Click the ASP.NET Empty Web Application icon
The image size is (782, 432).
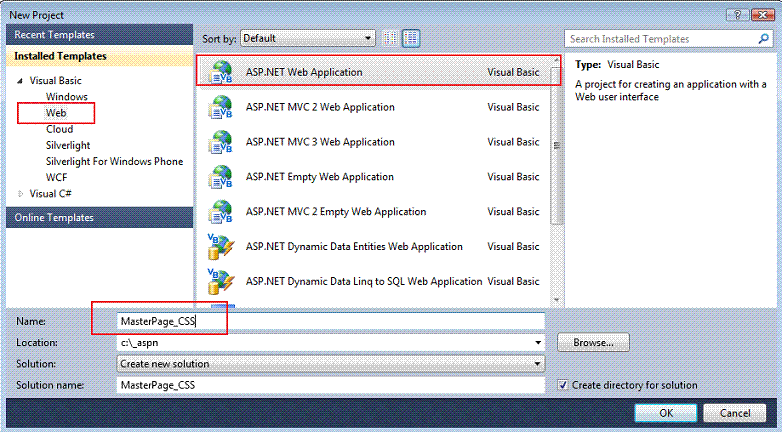(x=220, y=177)
